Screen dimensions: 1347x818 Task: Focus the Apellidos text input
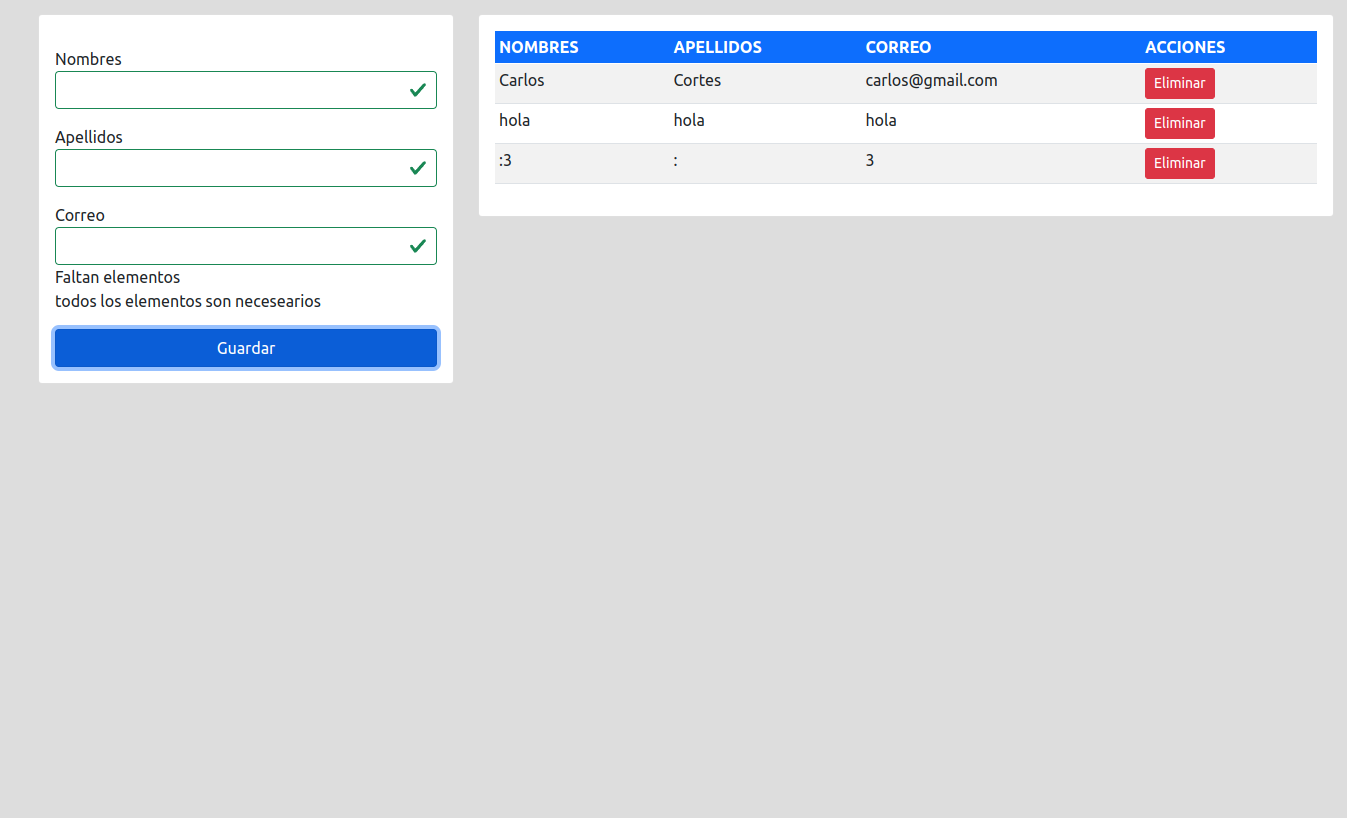(230, 168)
